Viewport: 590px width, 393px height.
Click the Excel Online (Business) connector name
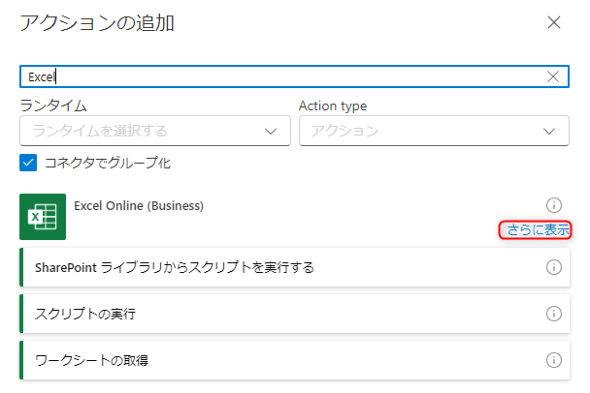tap(139, 206)
